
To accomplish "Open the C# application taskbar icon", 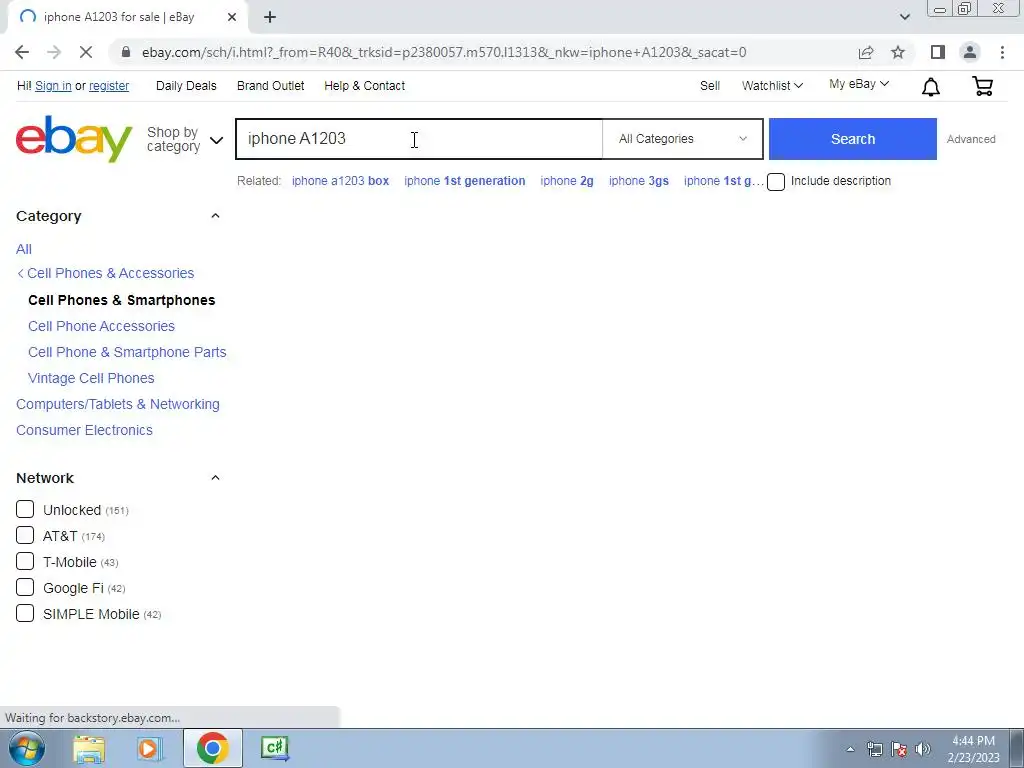I will pyautogui.click(x=274, y=748).
